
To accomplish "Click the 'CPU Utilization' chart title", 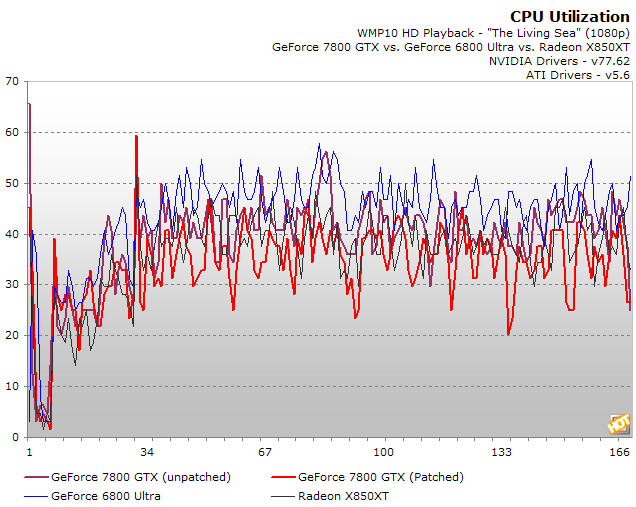I will pyautogui.click(x=569, y=17).
